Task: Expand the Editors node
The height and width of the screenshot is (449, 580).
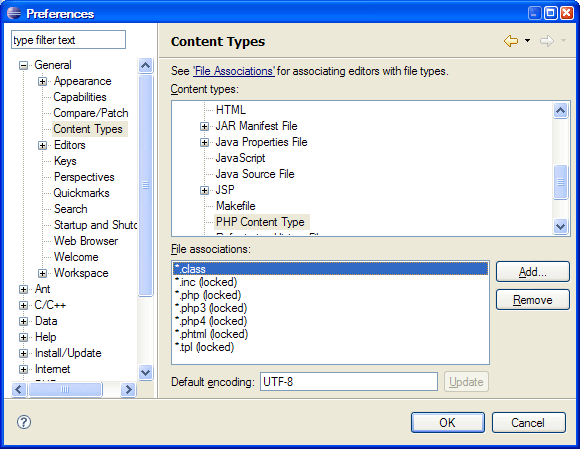Action: pyautogui.click(x=43, y=145)
